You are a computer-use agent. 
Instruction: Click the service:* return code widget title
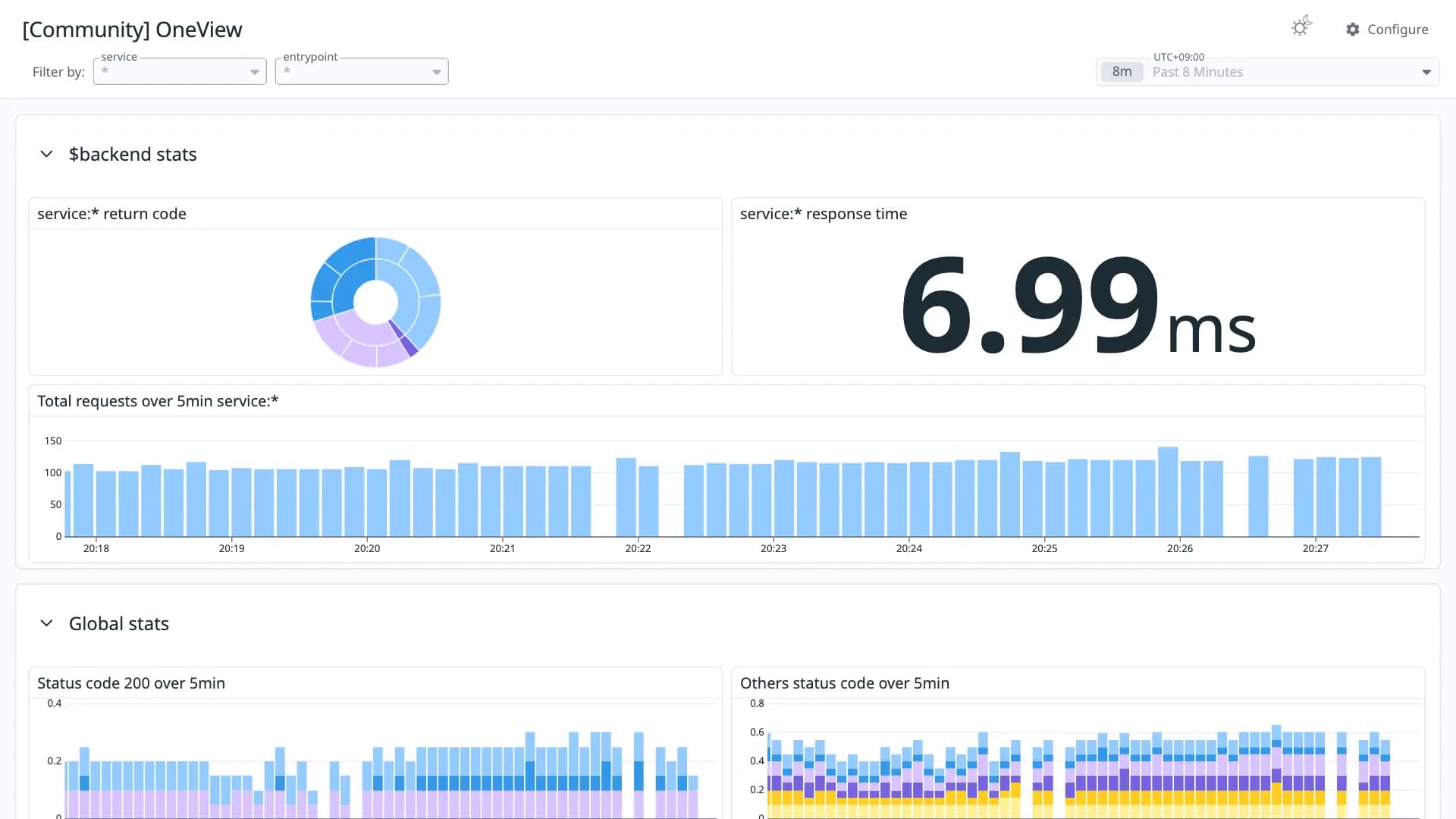(111, 214)
